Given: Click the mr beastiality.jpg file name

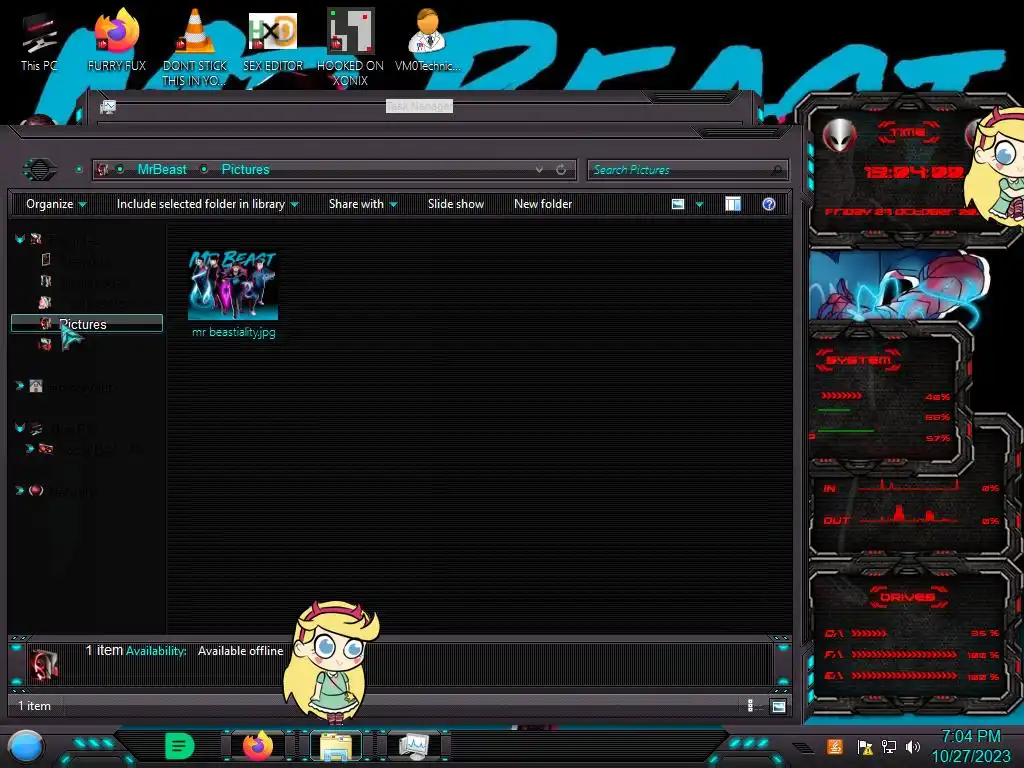Looking at the screenshot, I should click(234, 332).
